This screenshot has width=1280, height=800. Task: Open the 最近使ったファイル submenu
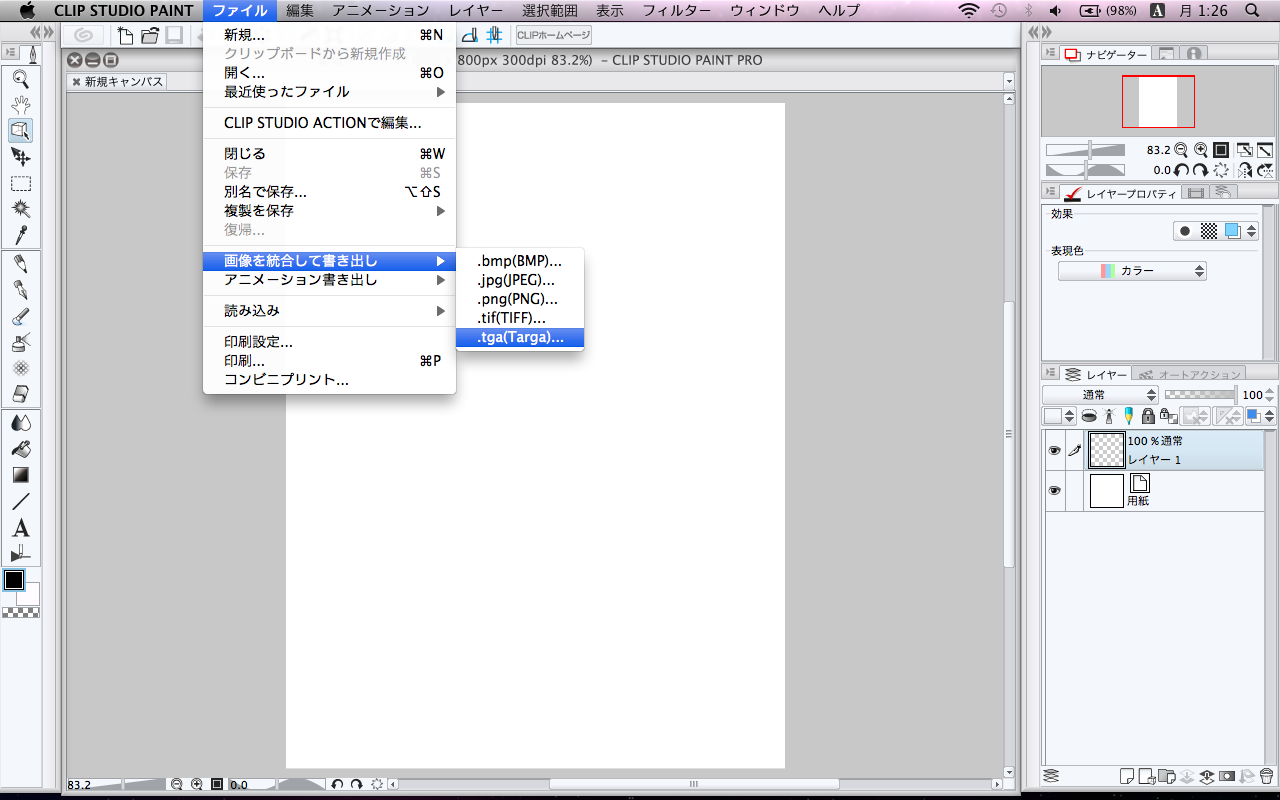329,91
